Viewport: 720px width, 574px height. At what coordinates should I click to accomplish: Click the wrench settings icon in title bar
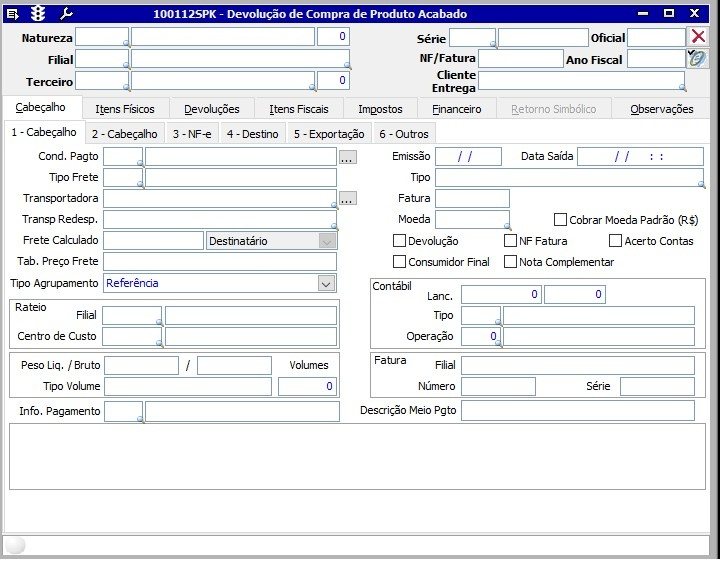pyautogui.click(x=66, y=14)
